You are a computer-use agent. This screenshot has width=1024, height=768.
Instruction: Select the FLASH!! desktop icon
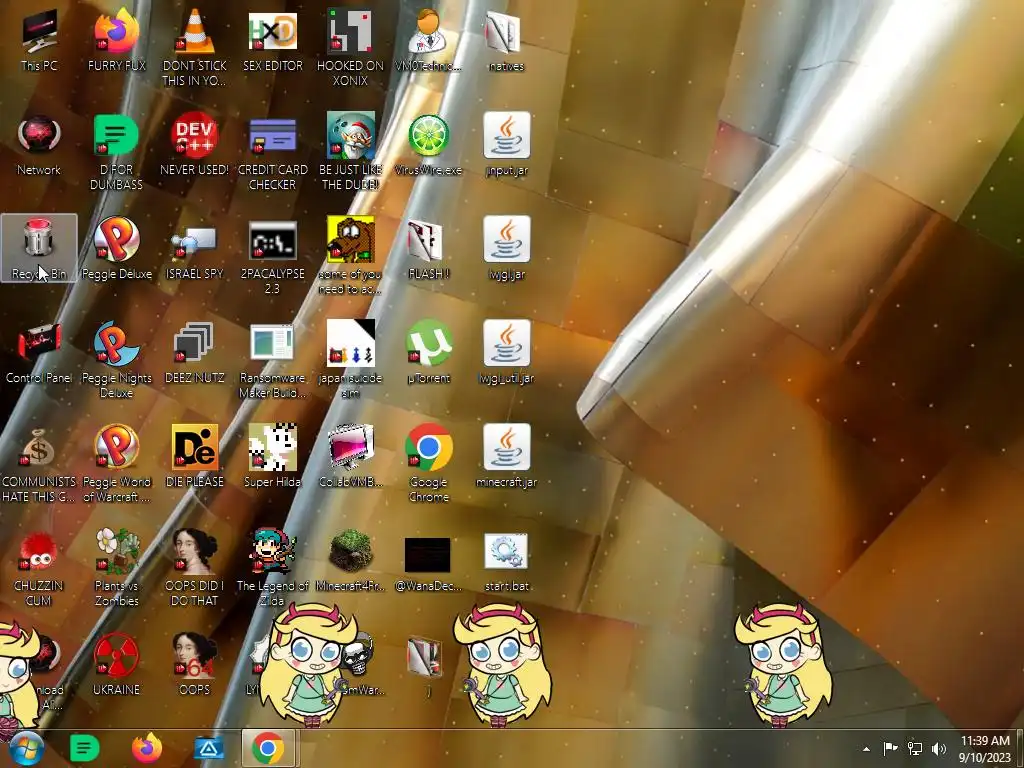[428, 248]
